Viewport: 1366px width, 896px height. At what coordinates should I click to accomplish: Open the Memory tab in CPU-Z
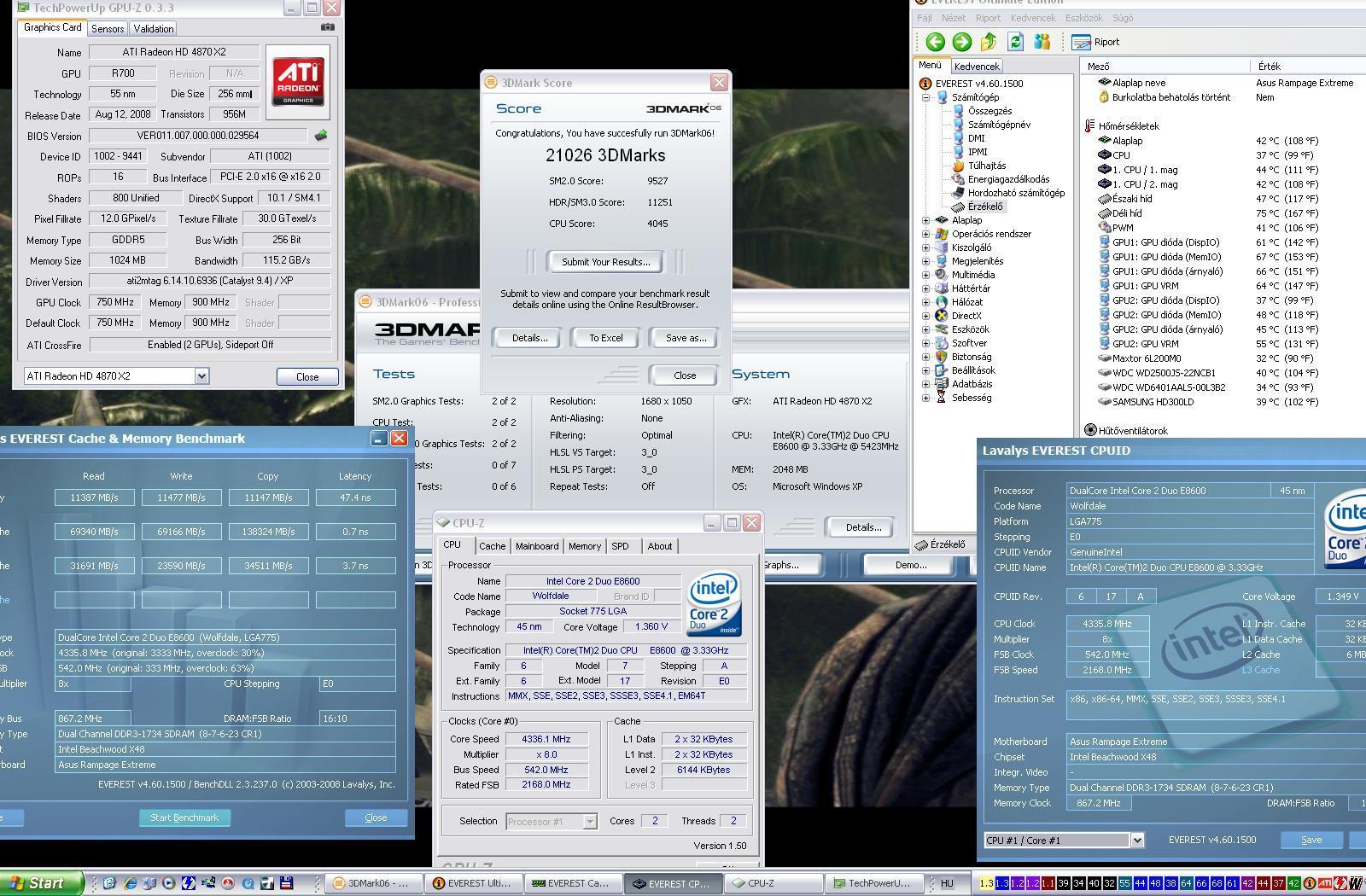[585, 546]
